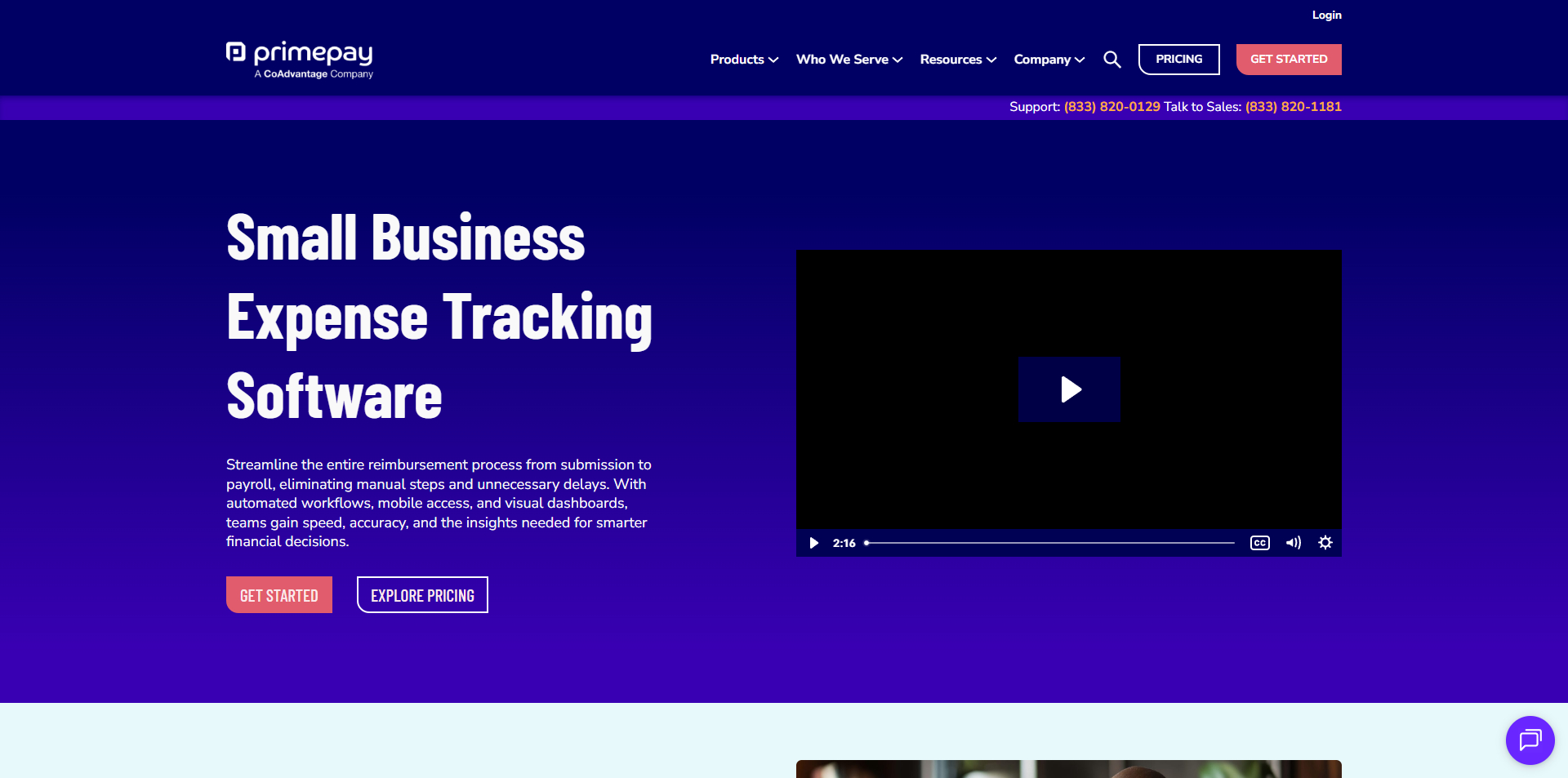This screenshot has height=778, width=1568.
Task: Click the header GET STARTED button
Action: tap(1288, 60)
